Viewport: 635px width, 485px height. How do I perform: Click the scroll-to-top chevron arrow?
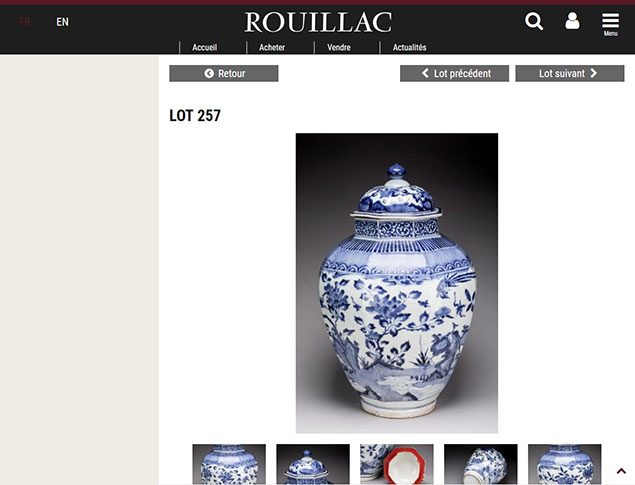621,471
